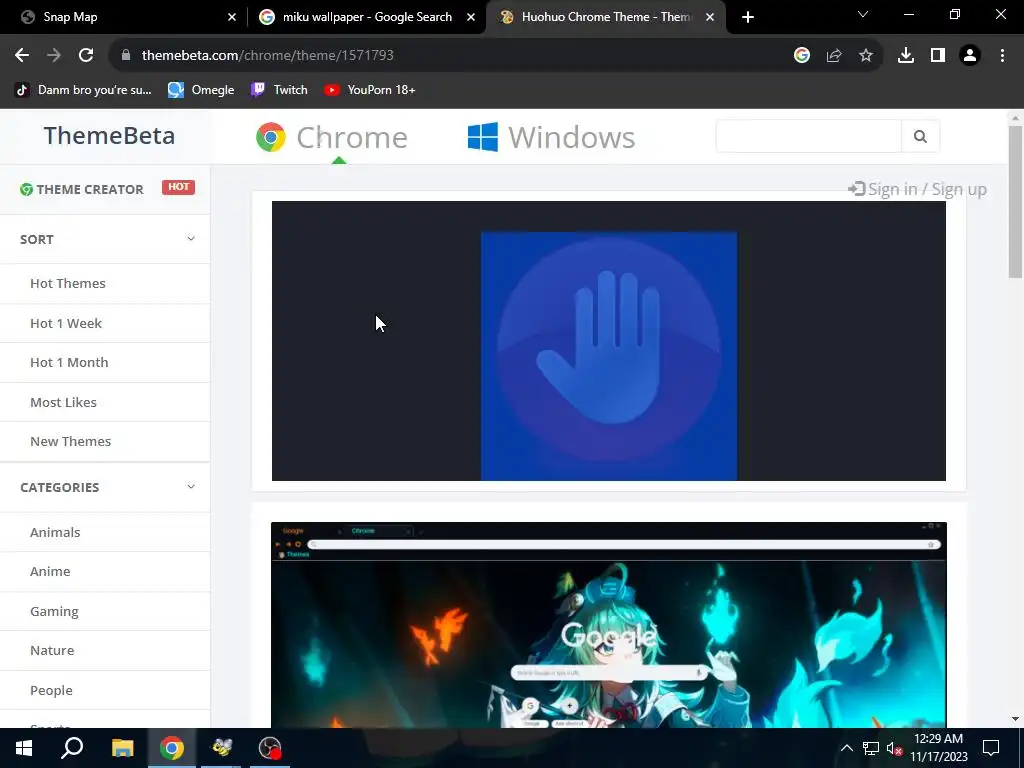Screen dimensions: 1024x768
Task: Open the Windows Start menu
Action: (x=24, y=748)
